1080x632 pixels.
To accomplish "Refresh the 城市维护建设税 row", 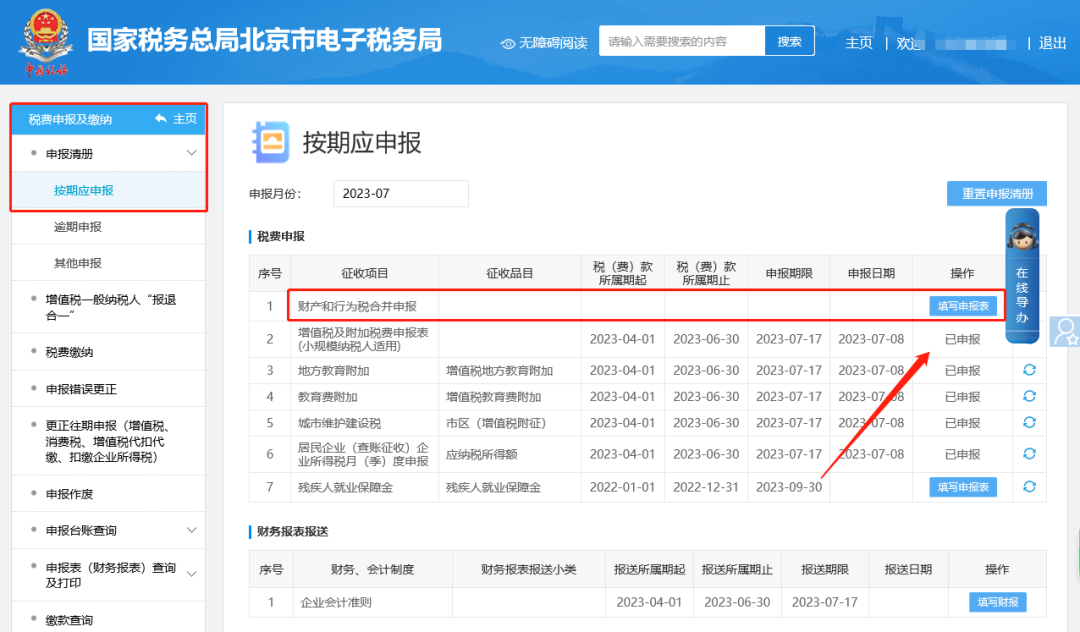I will pos(1029,422).
